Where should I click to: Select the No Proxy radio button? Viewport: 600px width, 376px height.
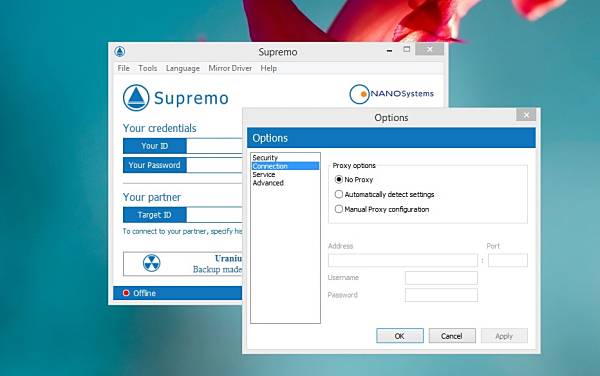pos(339,179)
